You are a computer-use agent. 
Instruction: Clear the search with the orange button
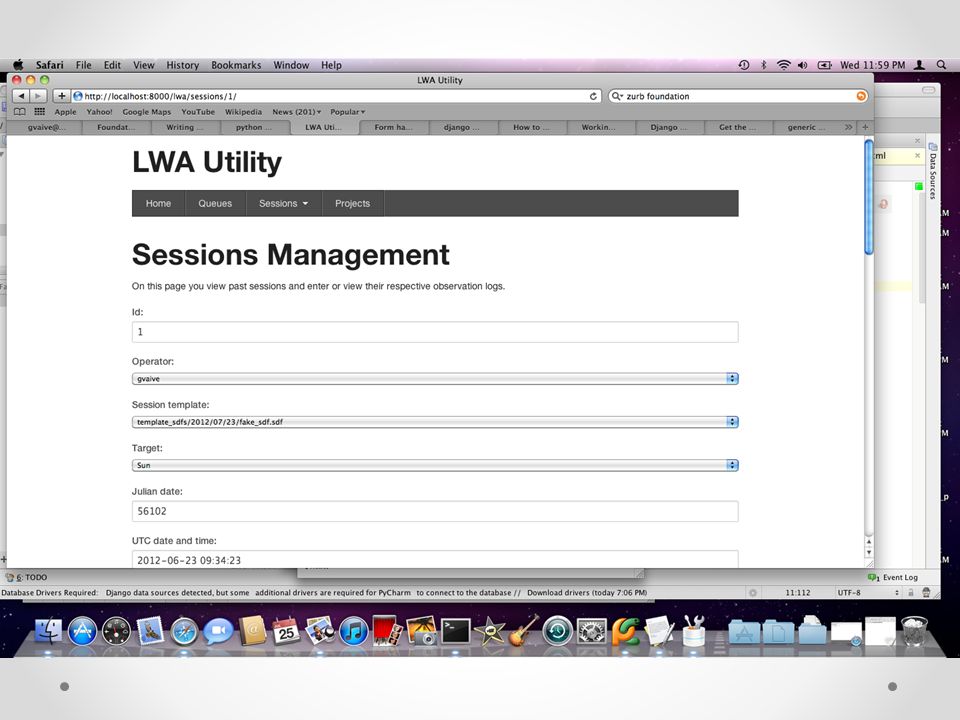pyautogui.click(x=861, y=96)
